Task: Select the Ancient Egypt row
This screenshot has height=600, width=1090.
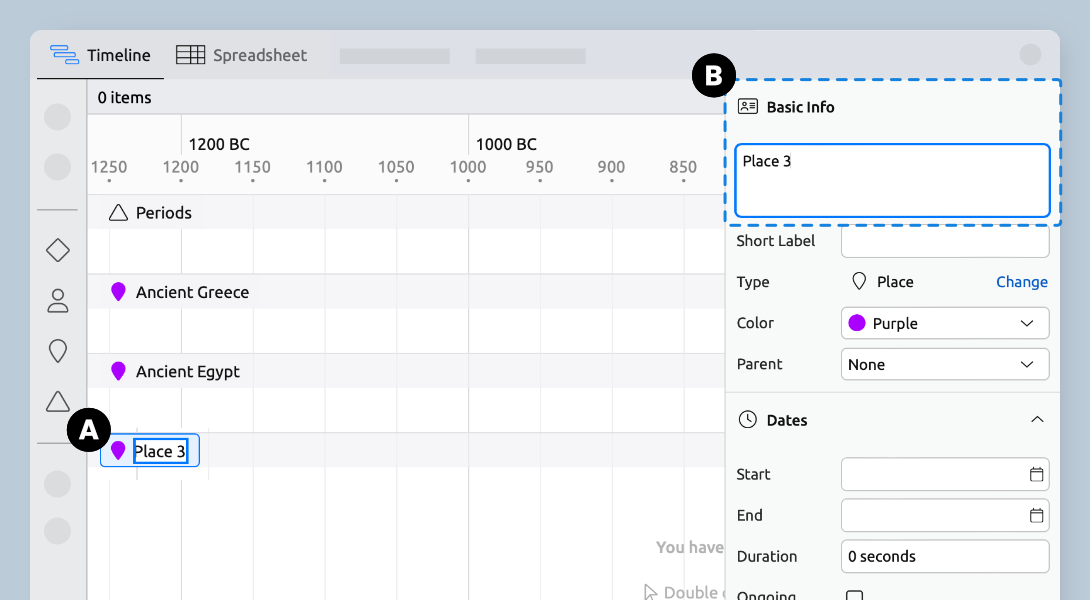Action: [406, 371]
